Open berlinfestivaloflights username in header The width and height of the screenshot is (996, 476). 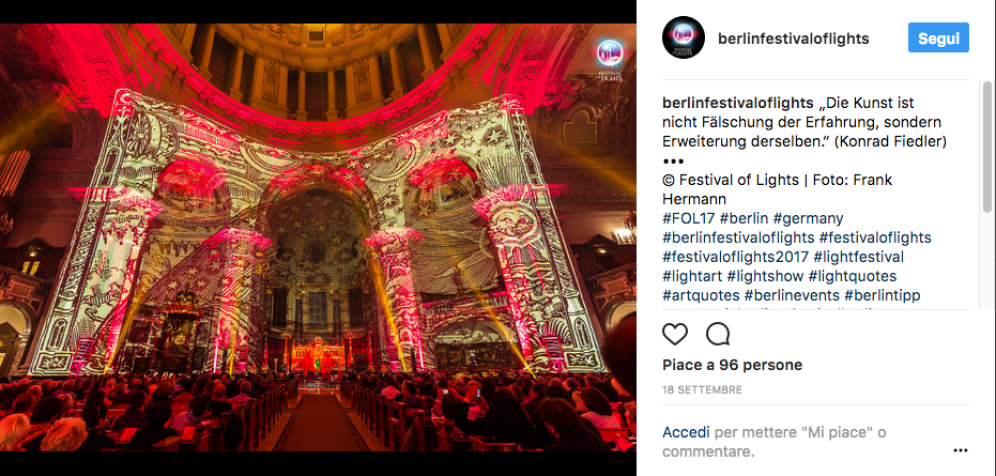coord(793,39)
